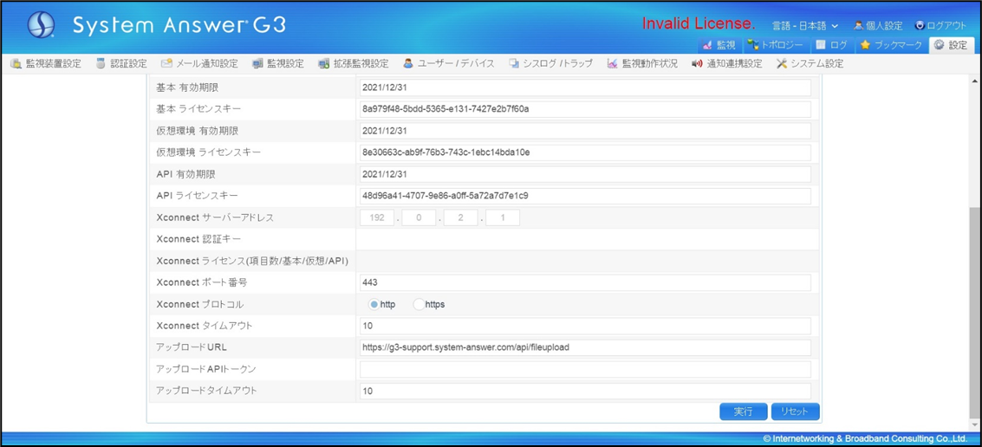The height and width of the screenshot is (447, 982).
Task: Open the ブックマーク tab
Action: point(890,45)
